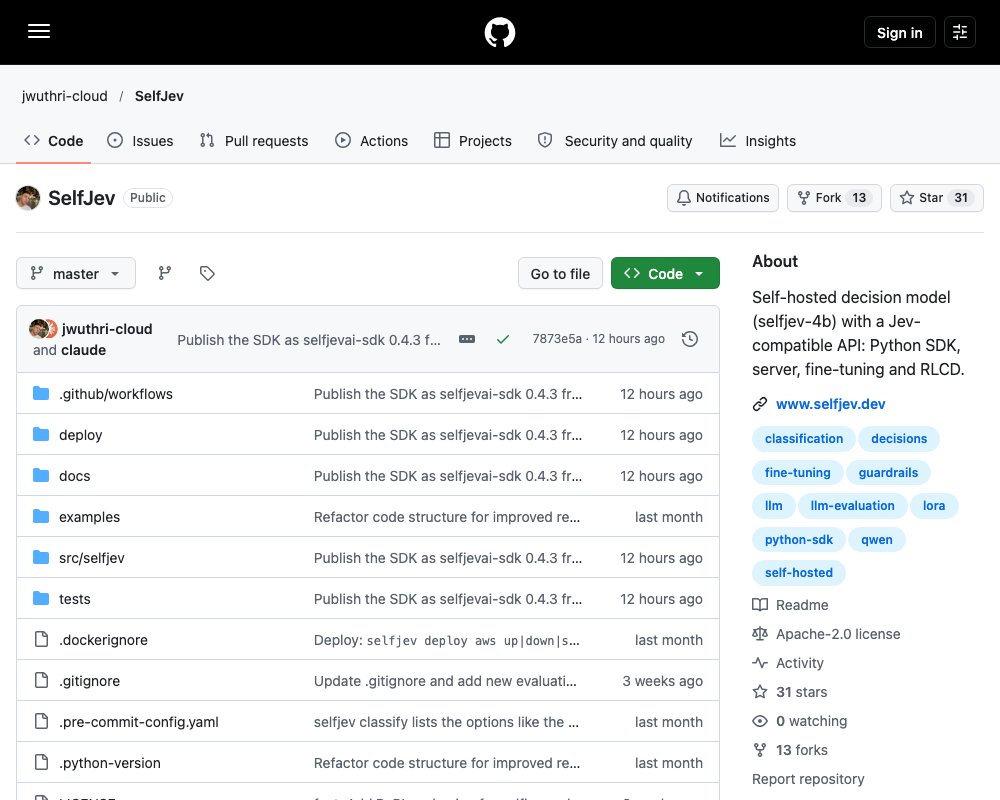Open the jwuthri-cloud owner link in breadcrumb

point(64,96)
